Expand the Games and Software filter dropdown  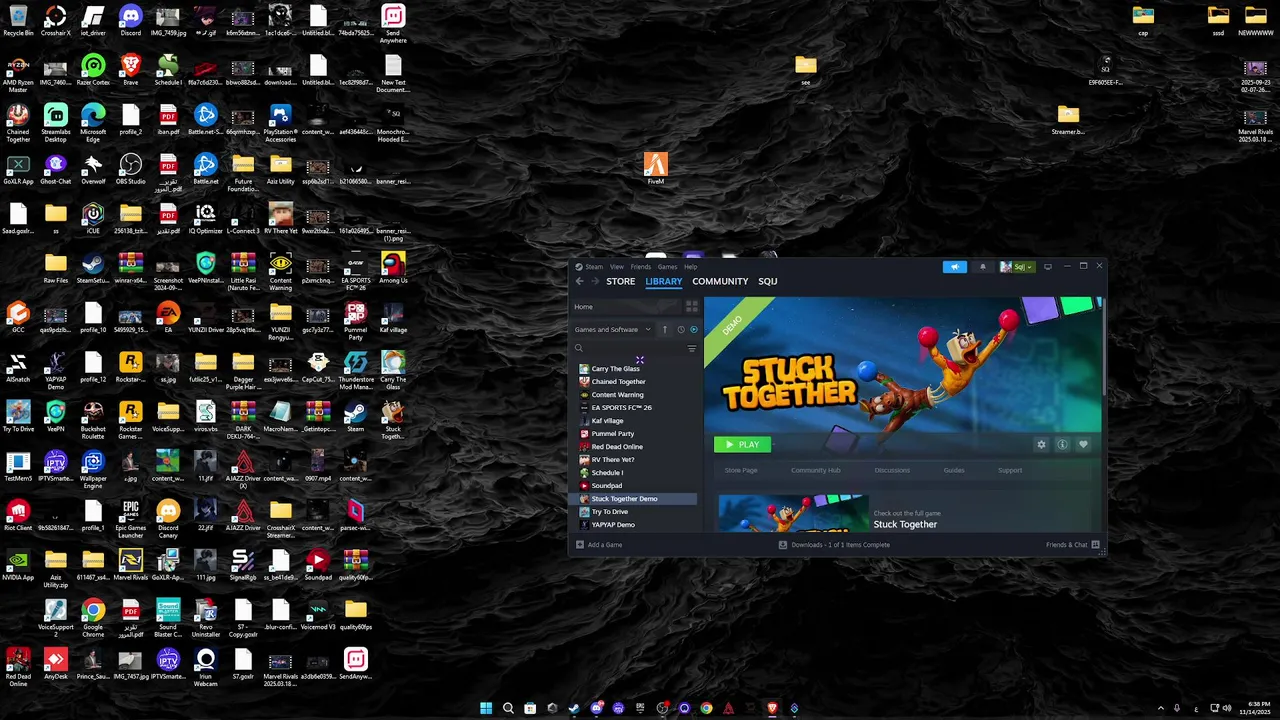pos(612,329)
